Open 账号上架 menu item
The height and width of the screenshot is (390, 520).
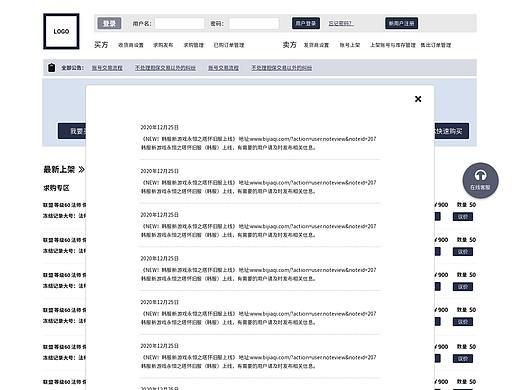point(350,45)
